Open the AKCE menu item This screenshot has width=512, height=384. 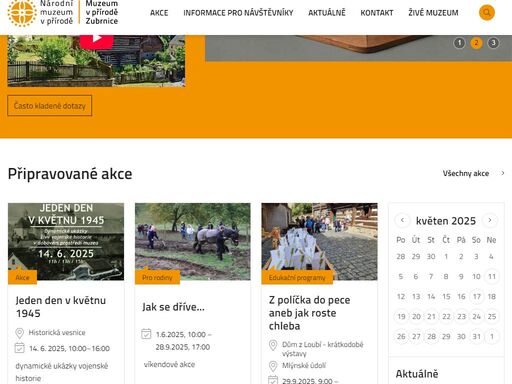click(x=159, y=13)
